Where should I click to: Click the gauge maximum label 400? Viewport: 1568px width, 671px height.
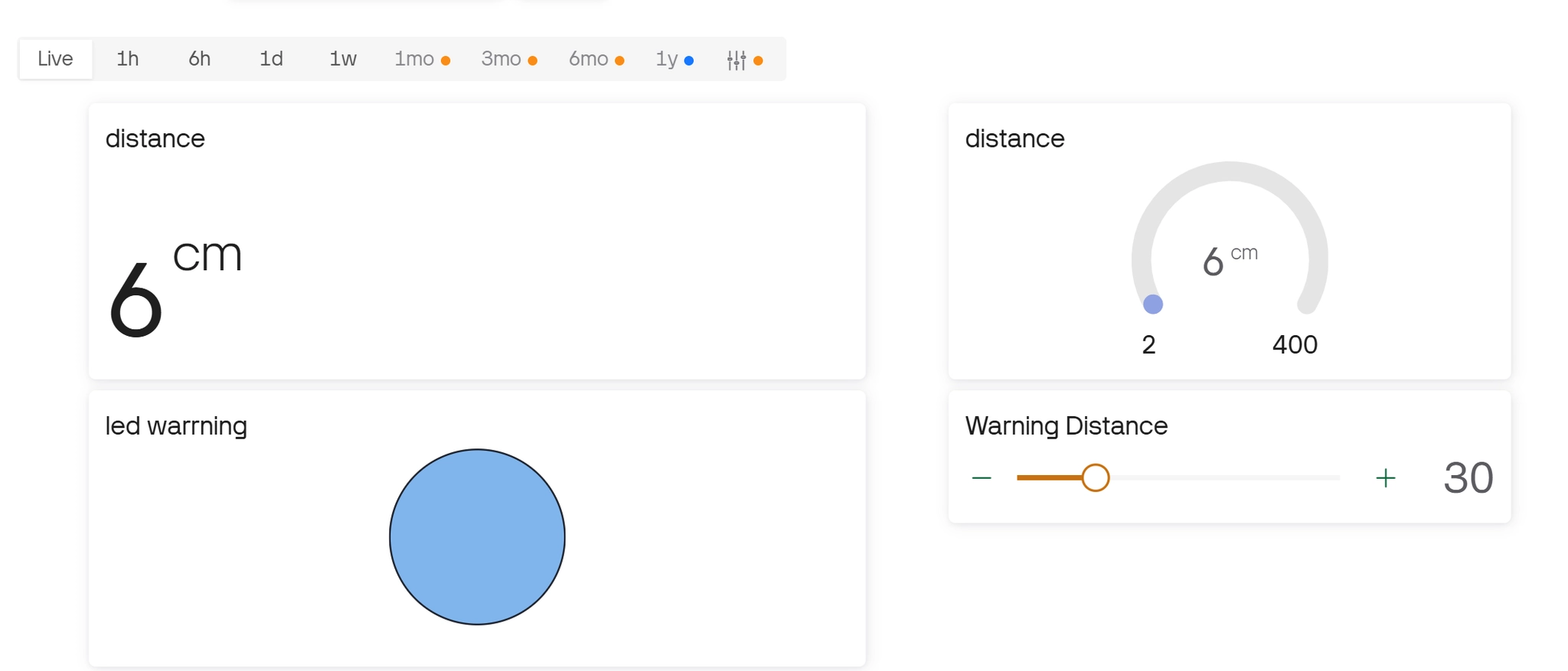click(1295, 345)
